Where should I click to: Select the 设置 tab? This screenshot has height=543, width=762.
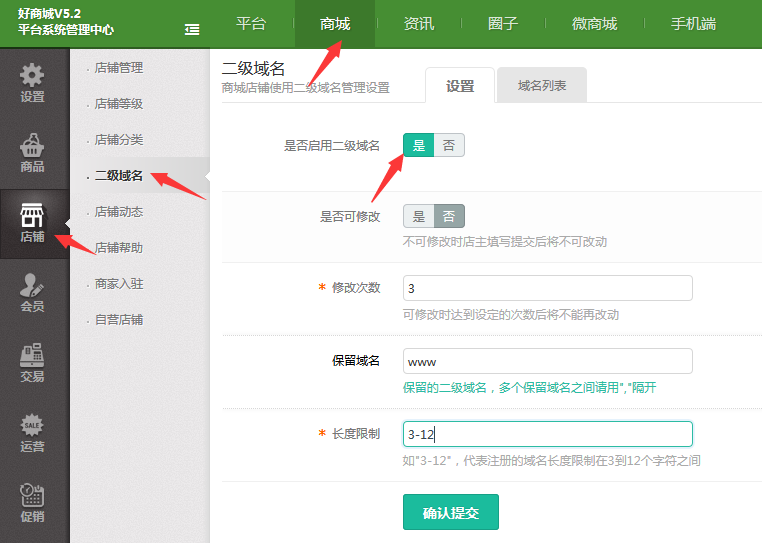[460, 86]
